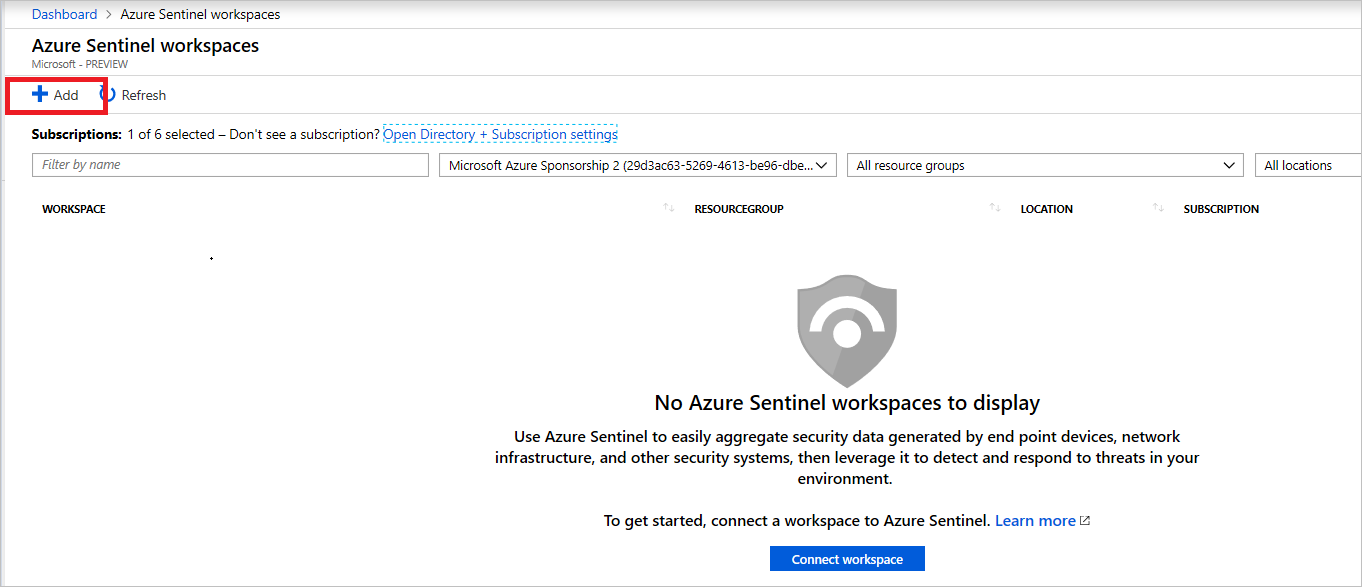Click the RESOURCEGROUP column header
Image resolution: width=1362 pixels, height=587 pixels.
click(x=739, y=209)
